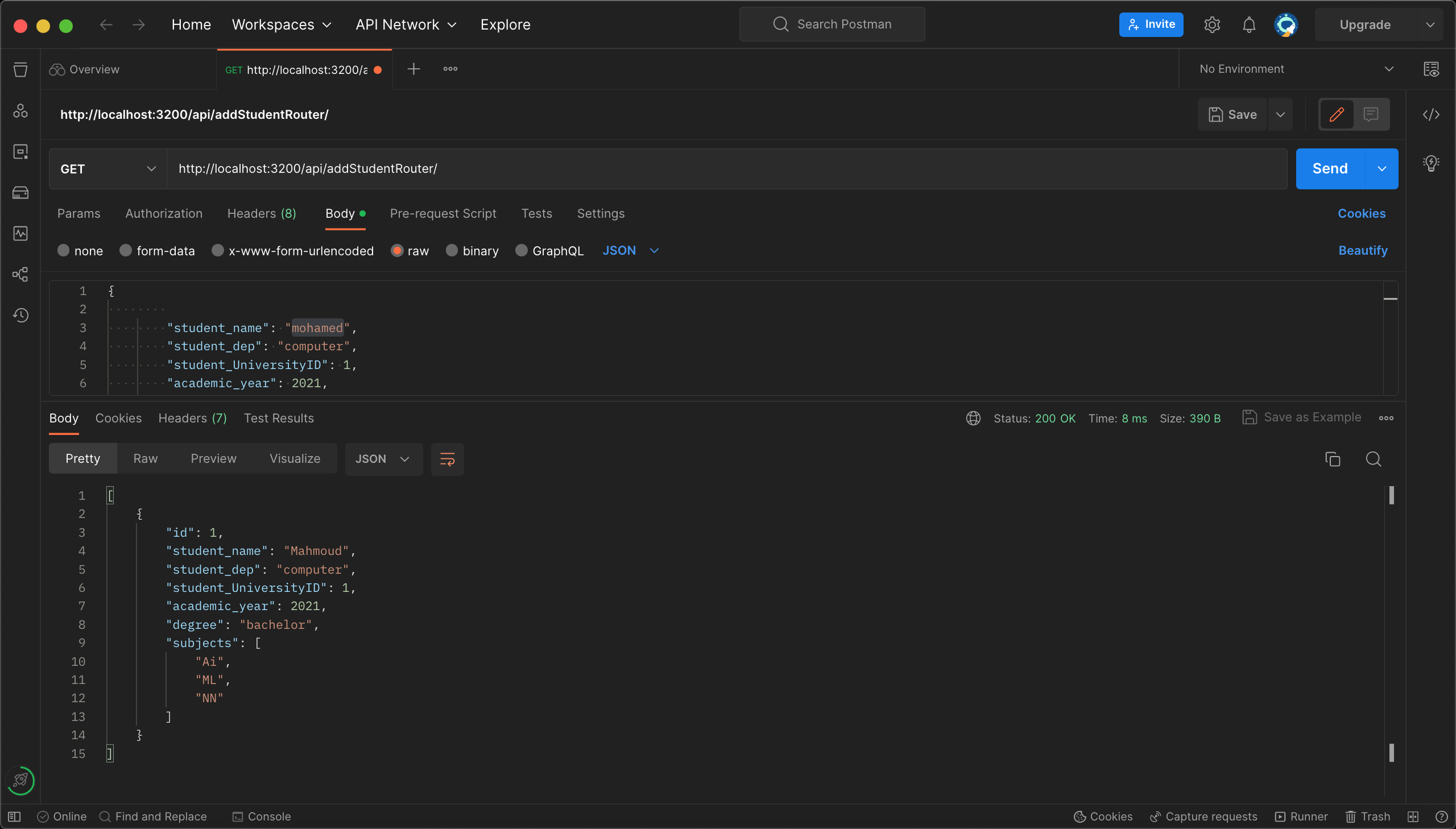Open the Monitors sidebar icon
Screen dimensions: 1456x829
click(20, 234)
